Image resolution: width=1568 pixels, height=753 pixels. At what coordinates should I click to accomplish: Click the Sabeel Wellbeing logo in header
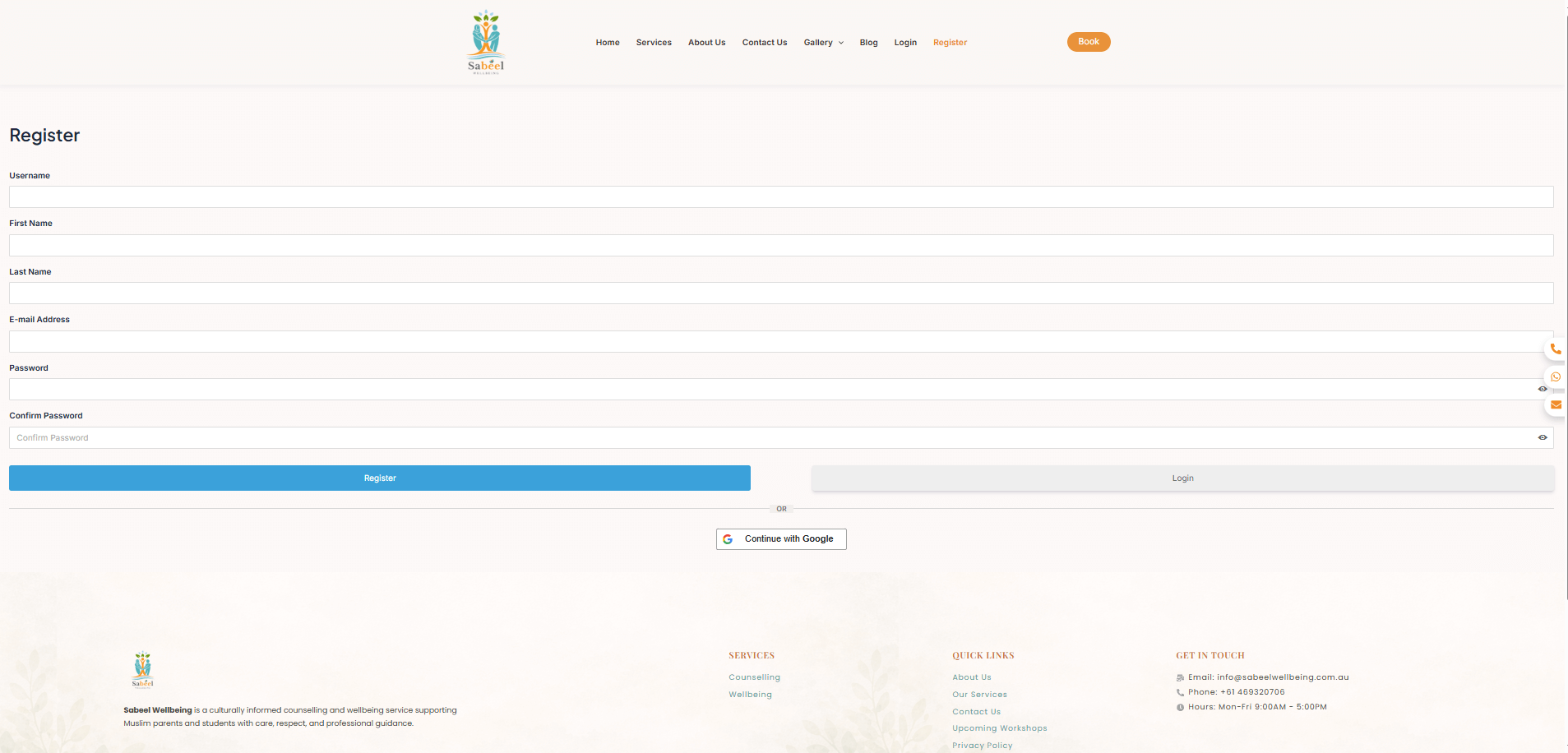485,41
